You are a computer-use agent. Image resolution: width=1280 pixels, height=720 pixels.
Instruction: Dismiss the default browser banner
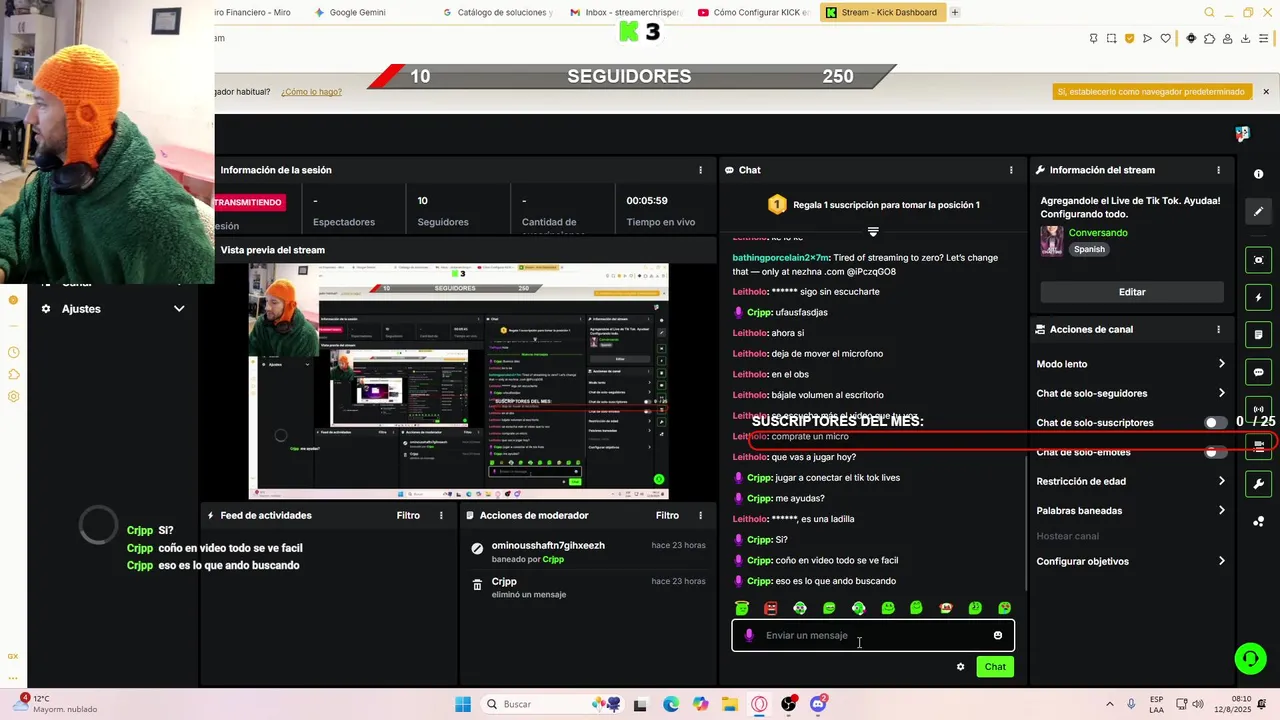[x=1265, y=91]
